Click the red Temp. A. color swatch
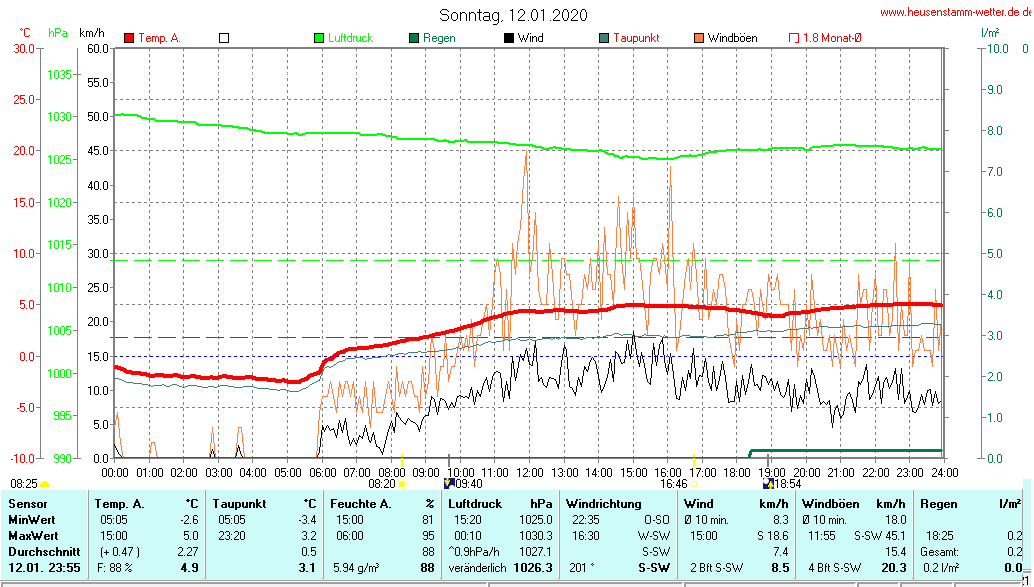 click(x=129, y=38)
